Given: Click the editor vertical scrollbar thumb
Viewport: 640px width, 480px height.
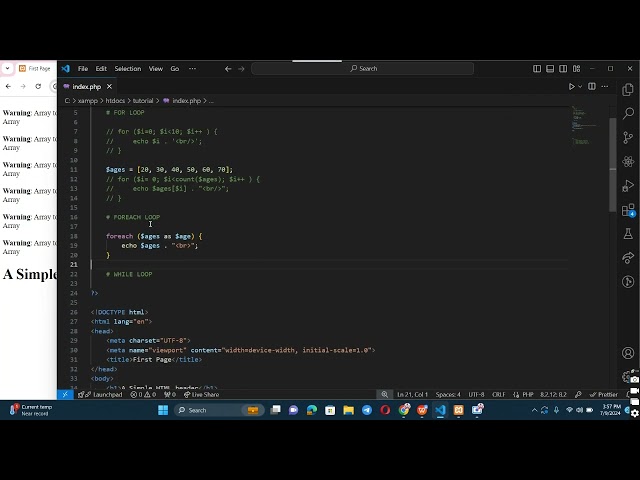Looking at the screenshot, I should click(613, 164).
